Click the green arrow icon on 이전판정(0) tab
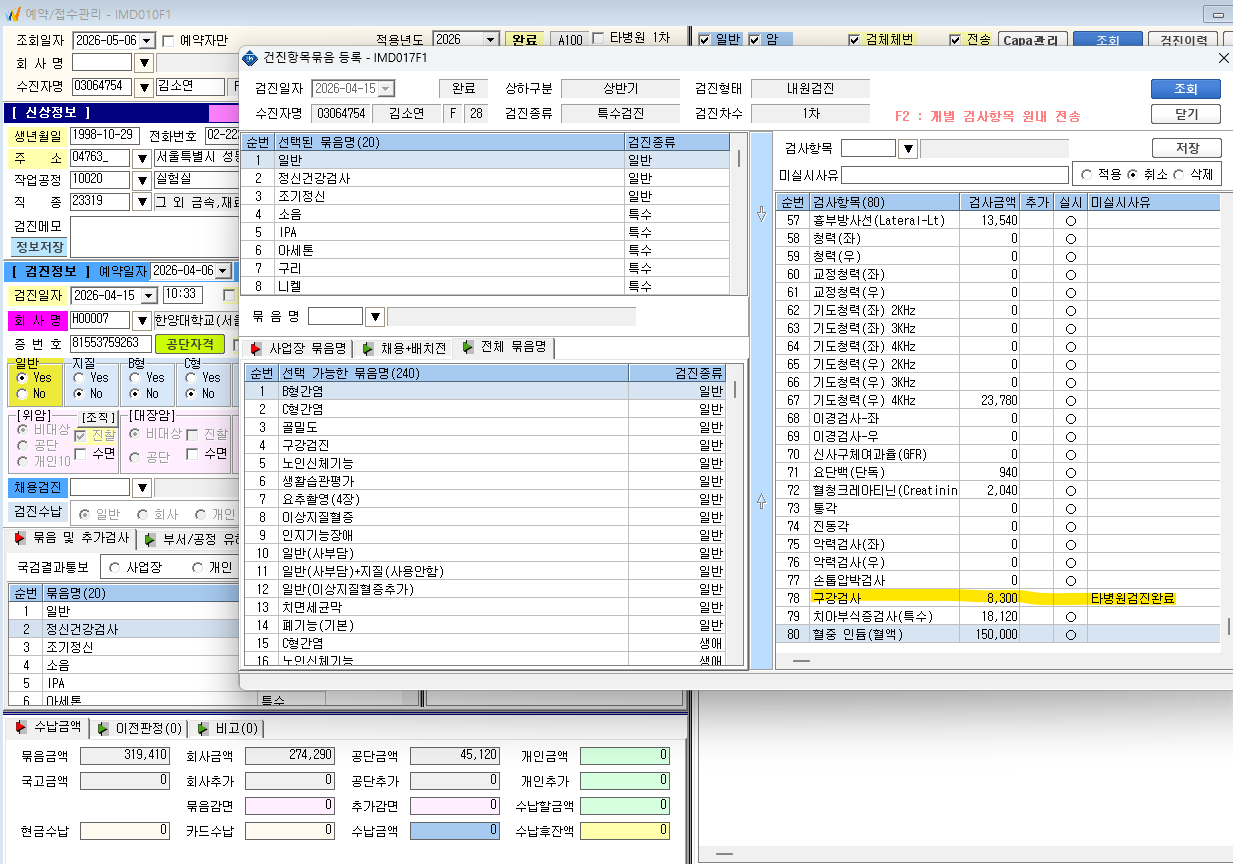 (x=105, y=728)
